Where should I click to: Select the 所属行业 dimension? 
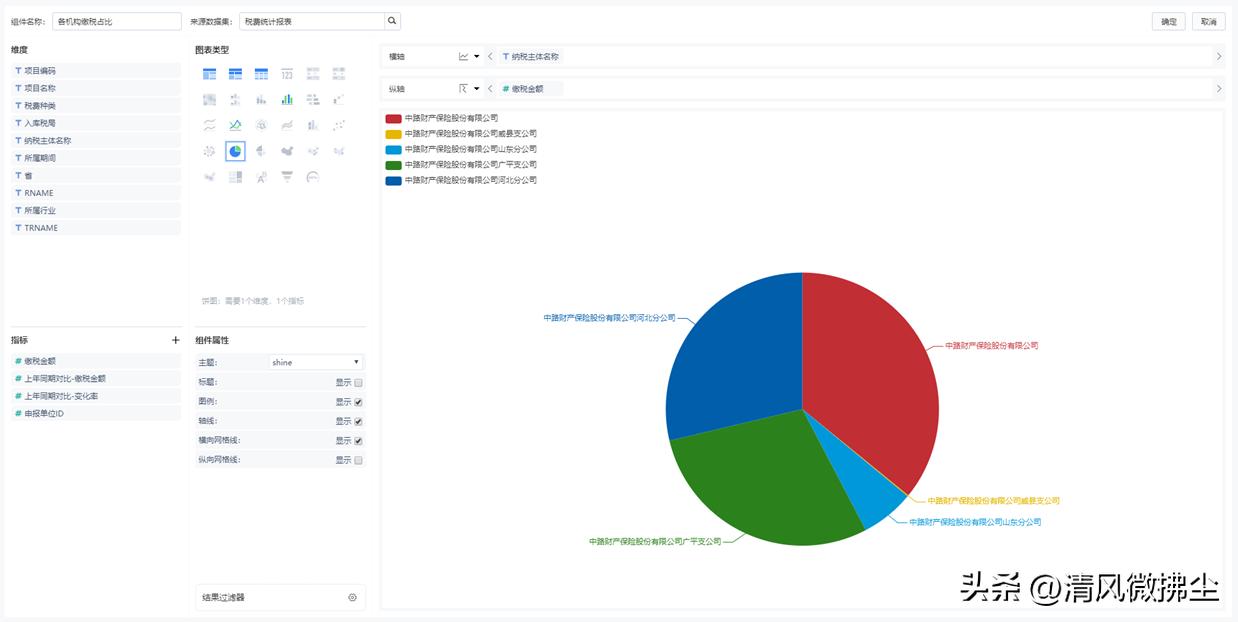[96, 210]
